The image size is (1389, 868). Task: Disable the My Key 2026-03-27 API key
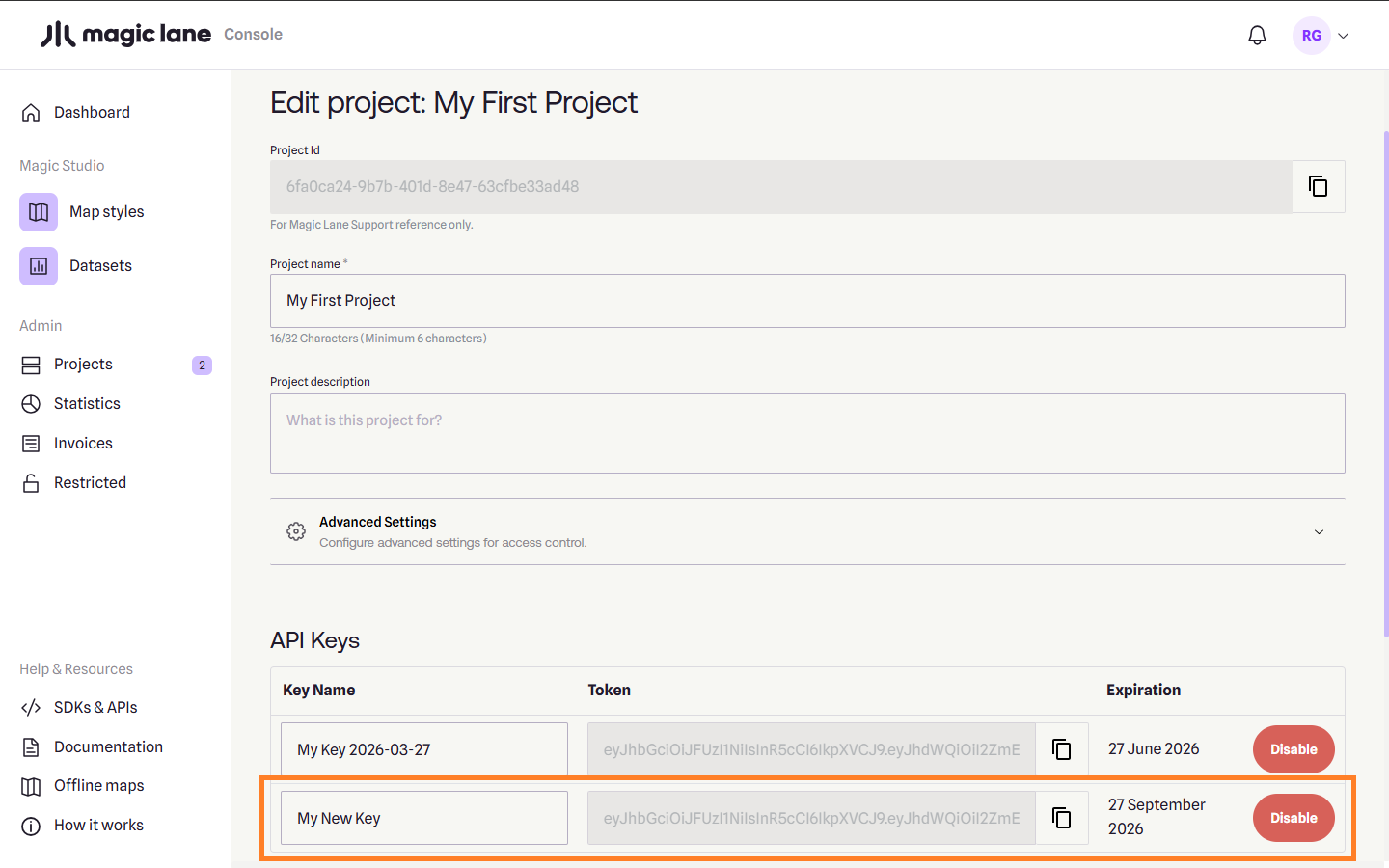pyautogui.click(x=1293, y=749)
